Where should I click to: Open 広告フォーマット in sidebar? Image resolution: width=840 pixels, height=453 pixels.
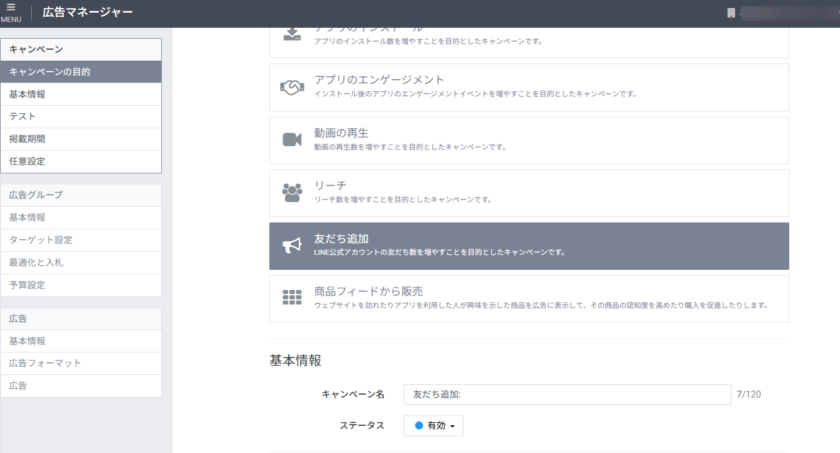pyautogui.click(x=80, y=363)
